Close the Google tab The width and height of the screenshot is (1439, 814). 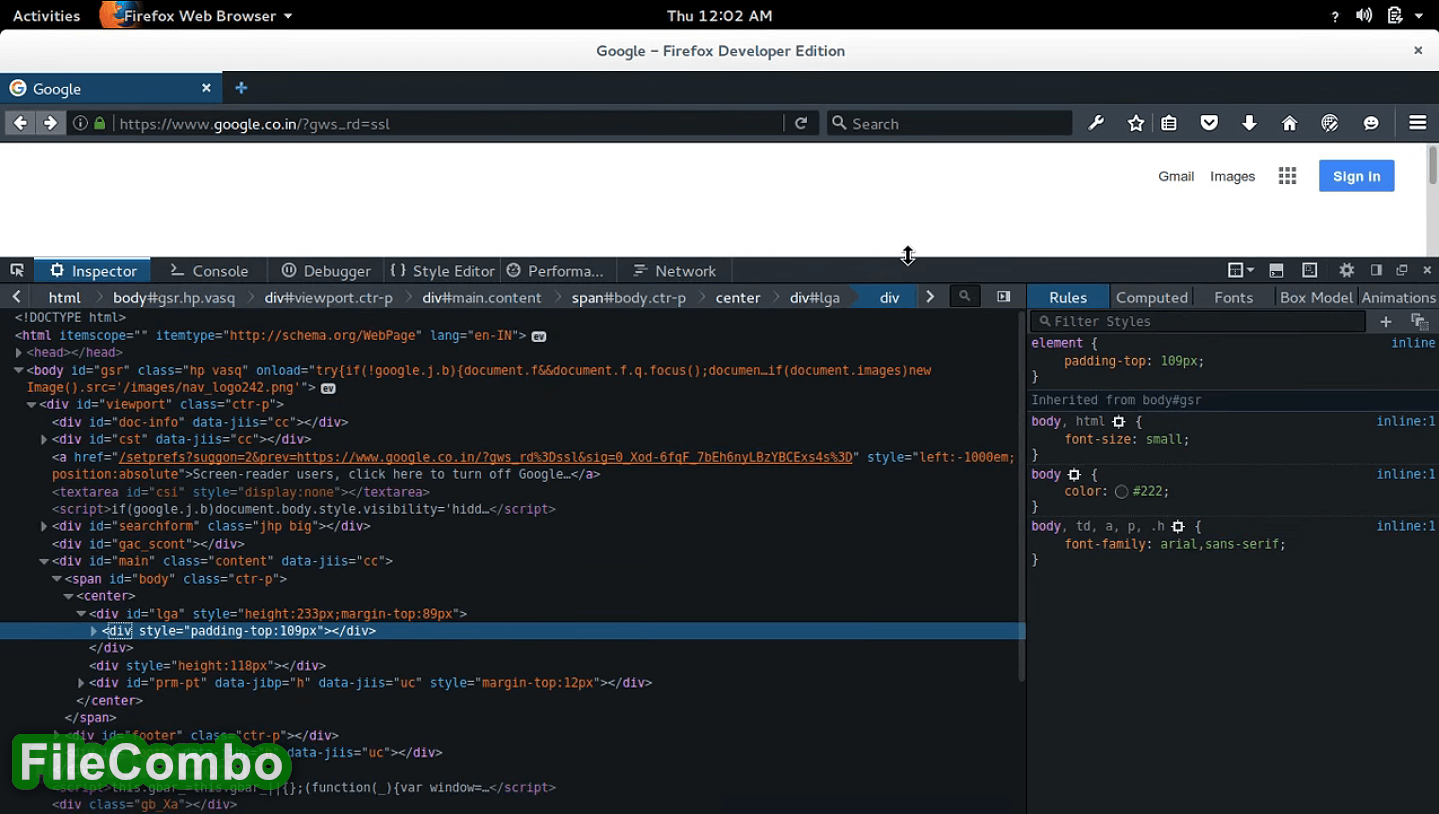pos(206,88)
